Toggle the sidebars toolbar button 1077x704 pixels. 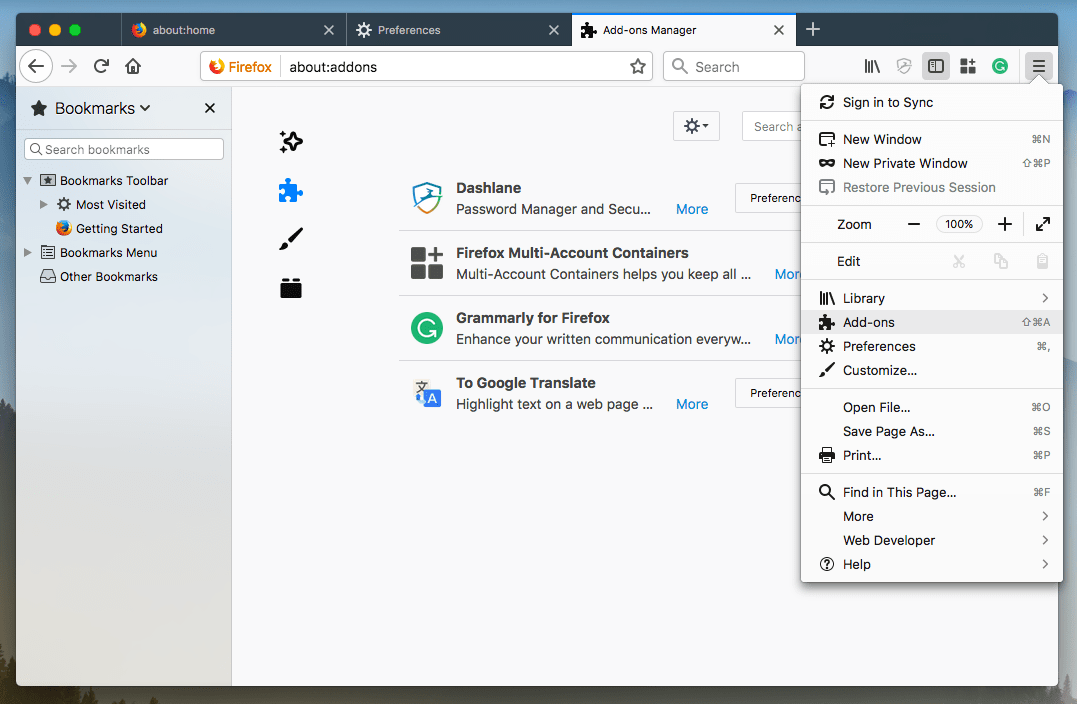pyautogui.click(x=936, y=67)
